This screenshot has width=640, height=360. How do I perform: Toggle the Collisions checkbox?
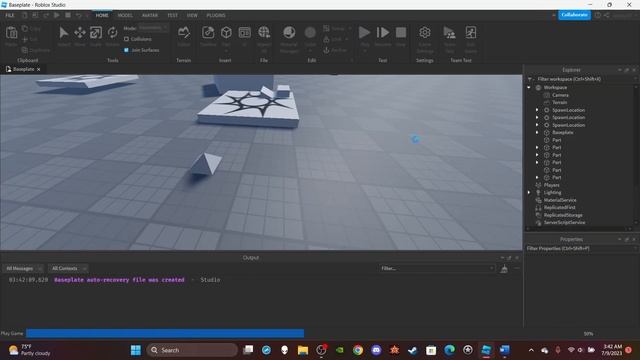(127, 39)
